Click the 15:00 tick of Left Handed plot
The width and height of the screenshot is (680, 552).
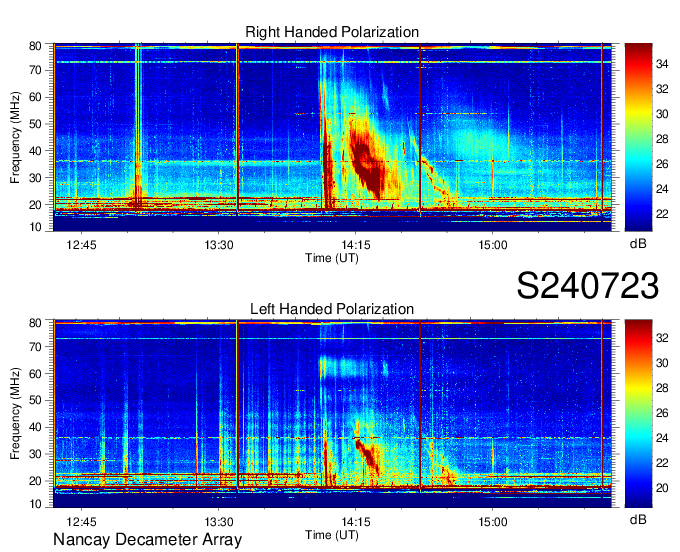493,522
